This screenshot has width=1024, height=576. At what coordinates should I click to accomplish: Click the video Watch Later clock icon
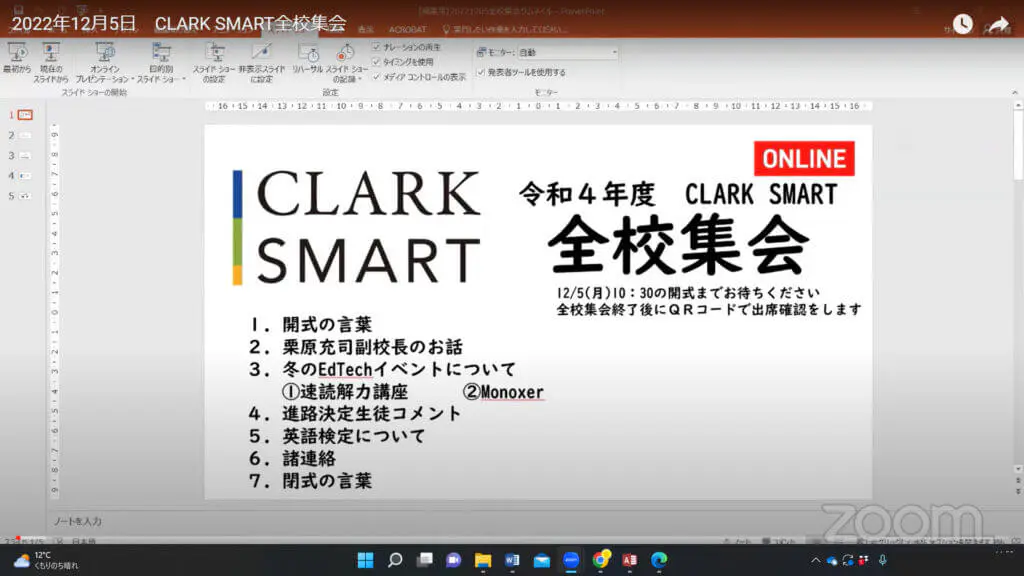(x=962, y=24)
